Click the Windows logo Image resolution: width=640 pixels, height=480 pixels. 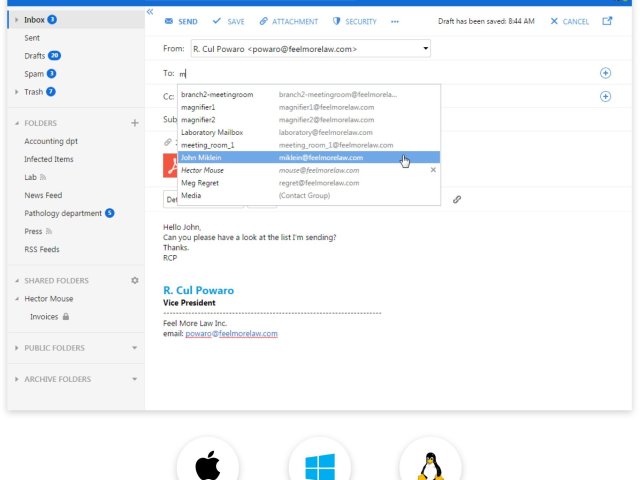[x=320, y=466]
